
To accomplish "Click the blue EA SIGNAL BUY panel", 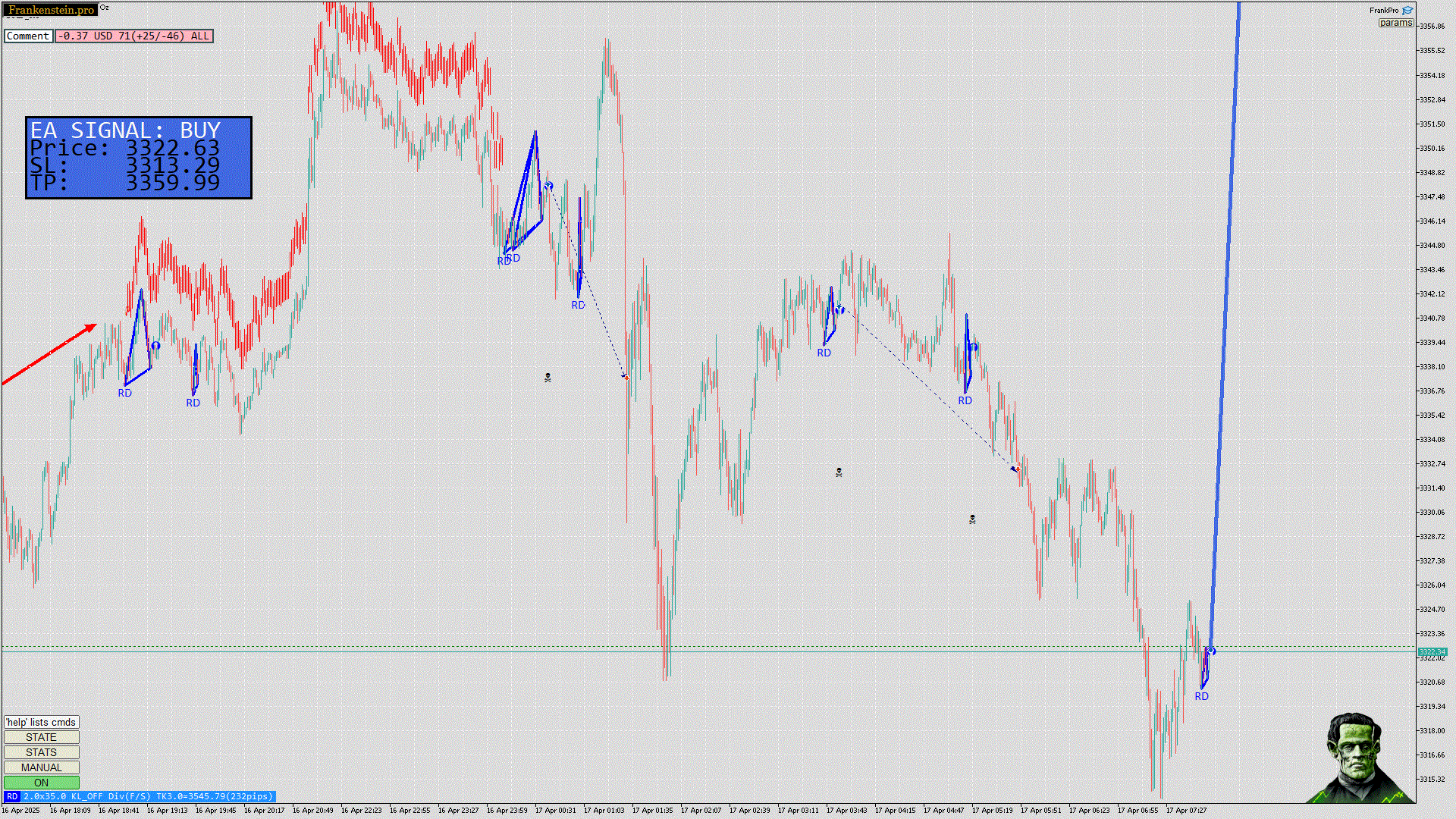I will click(138, 158).
